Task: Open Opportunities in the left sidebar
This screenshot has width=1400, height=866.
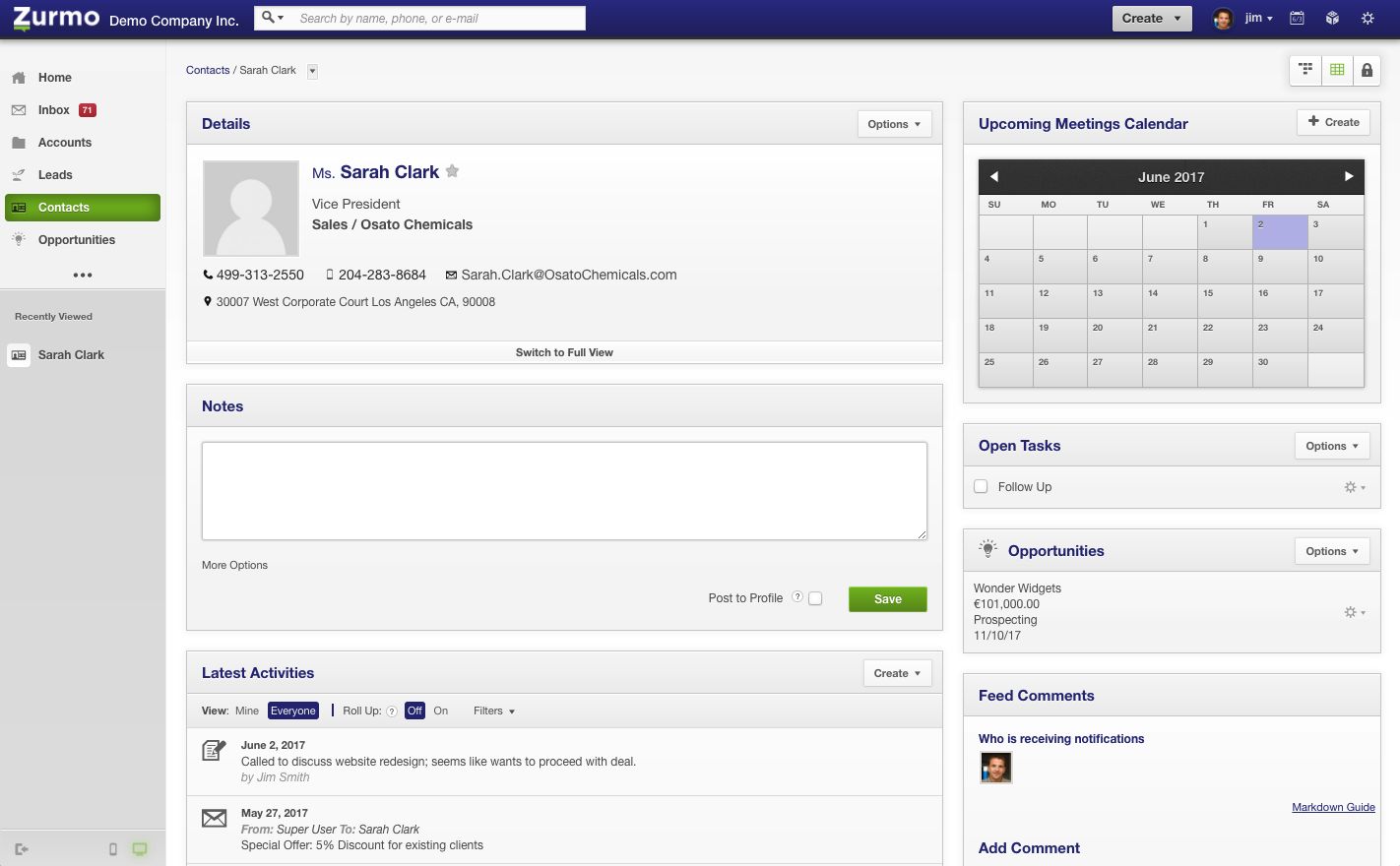Action: (x=77, y=240)
